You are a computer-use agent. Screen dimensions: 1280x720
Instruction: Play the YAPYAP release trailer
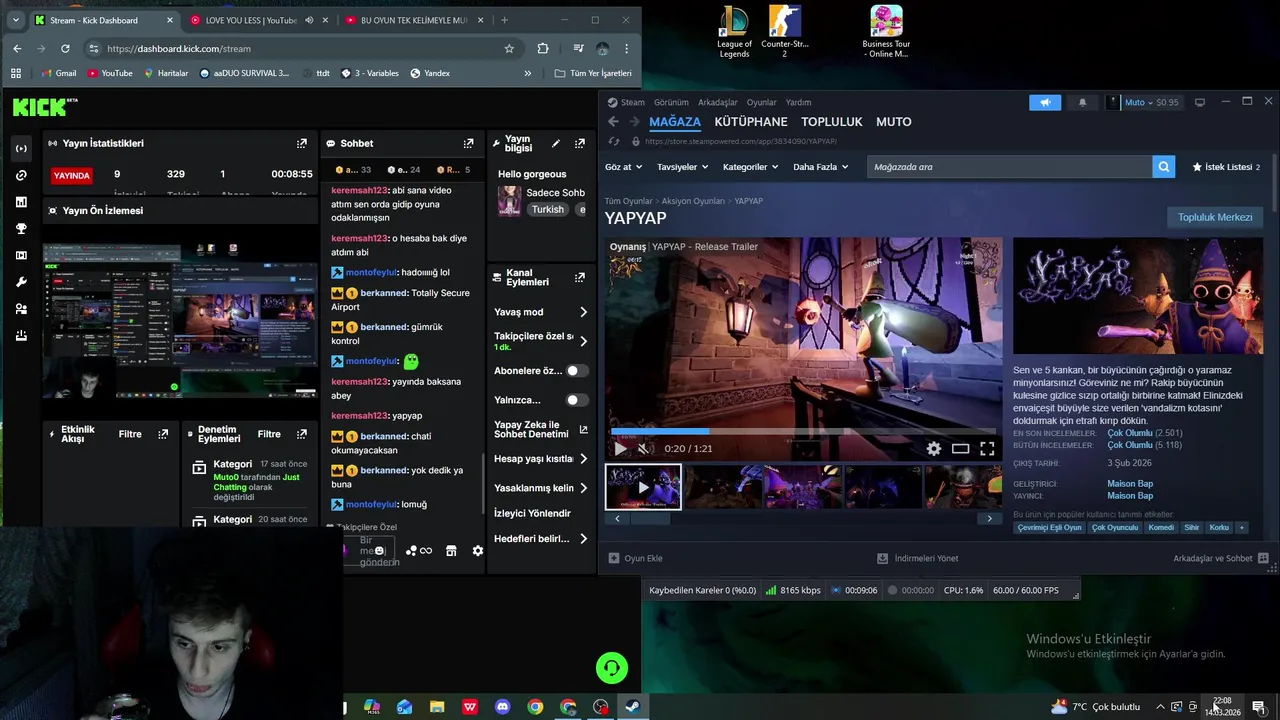click(x=620, y=449)
